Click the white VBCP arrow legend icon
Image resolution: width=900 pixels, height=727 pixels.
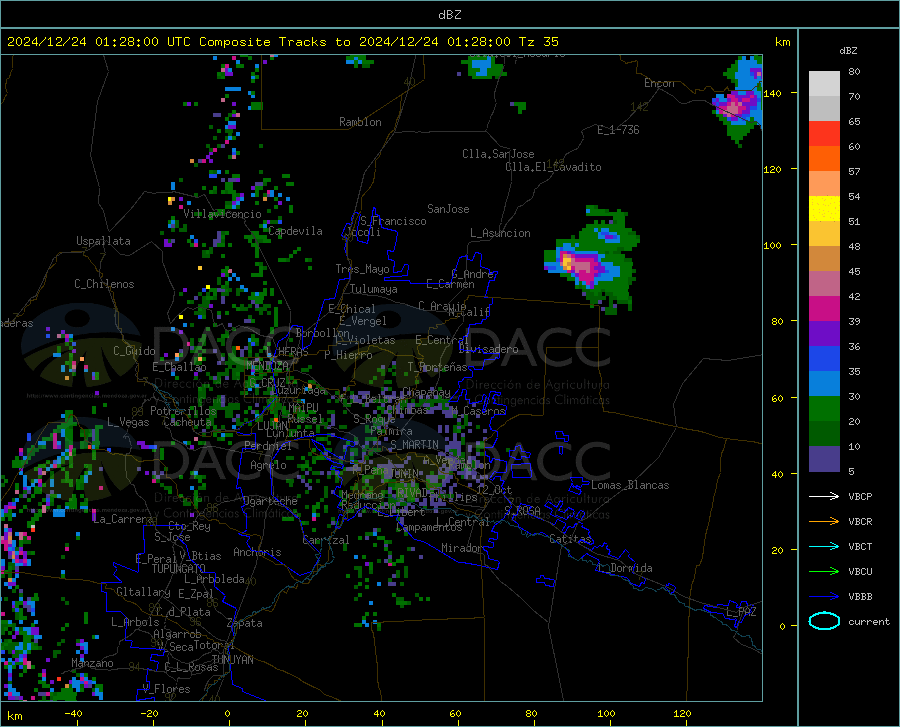pos(824,496)
